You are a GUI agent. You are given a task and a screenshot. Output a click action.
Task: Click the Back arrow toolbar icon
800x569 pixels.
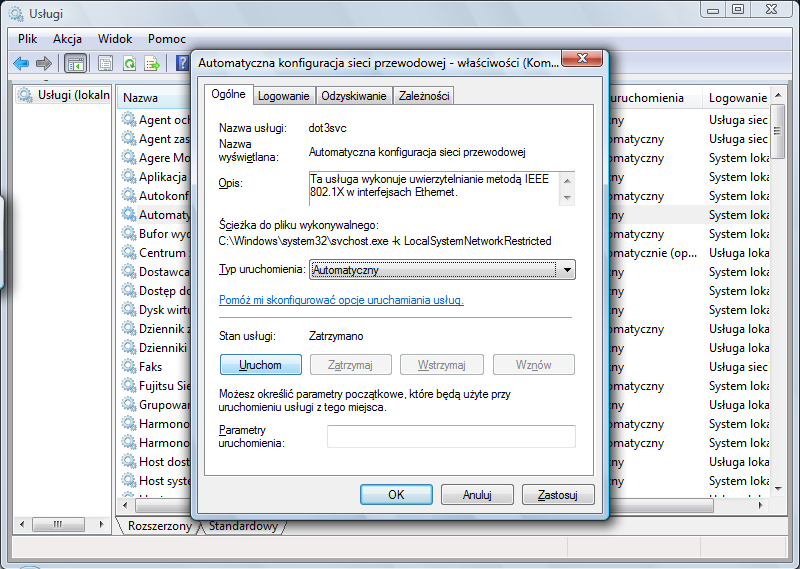click(21, 63)
